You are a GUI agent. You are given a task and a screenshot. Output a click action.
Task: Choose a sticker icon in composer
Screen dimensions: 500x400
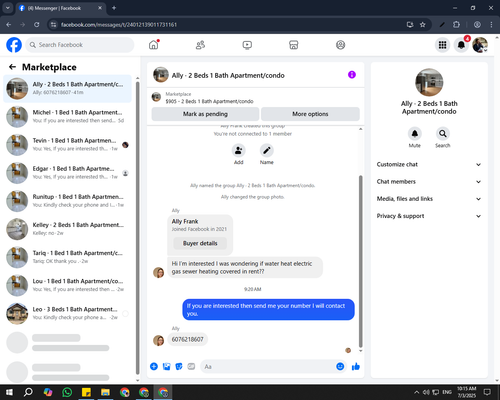[179, 366]
